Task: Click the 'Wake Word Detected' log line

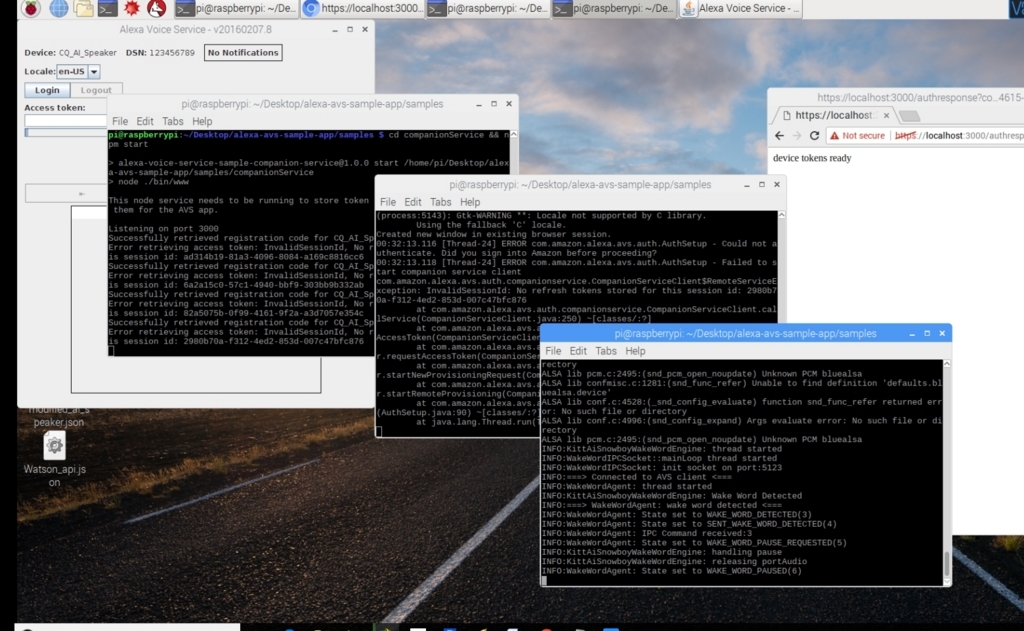Action: pyautogui.click(x=671, y=496)
